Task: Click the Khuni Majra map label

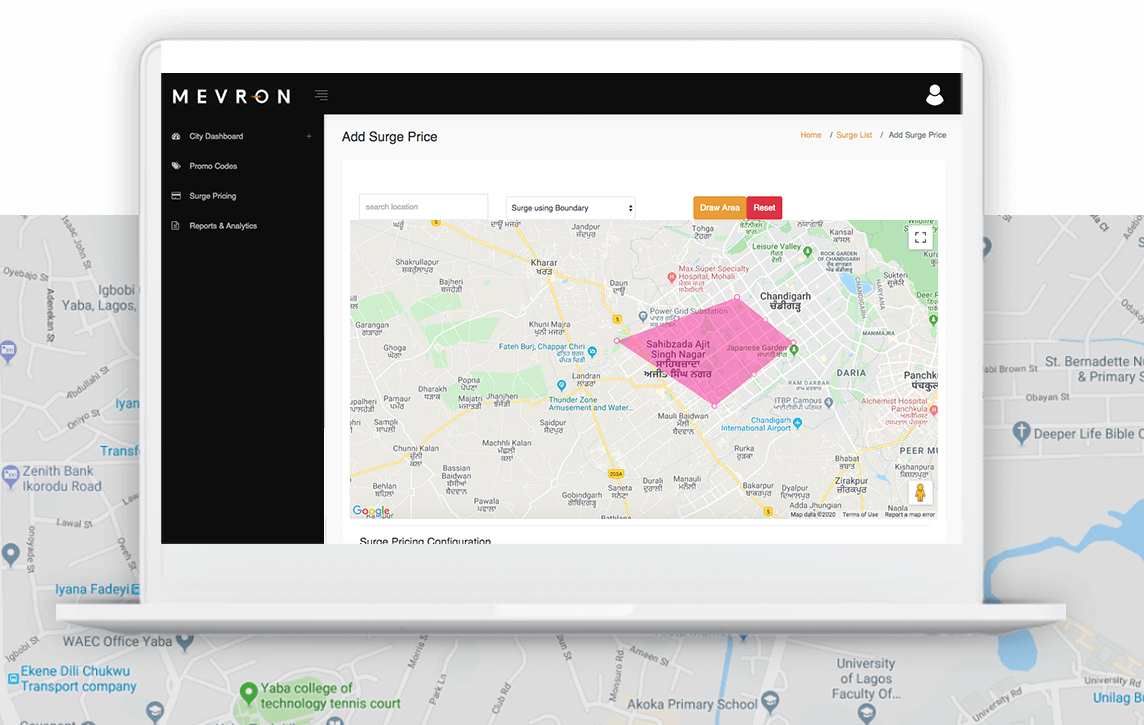Action: pos(549,327)
